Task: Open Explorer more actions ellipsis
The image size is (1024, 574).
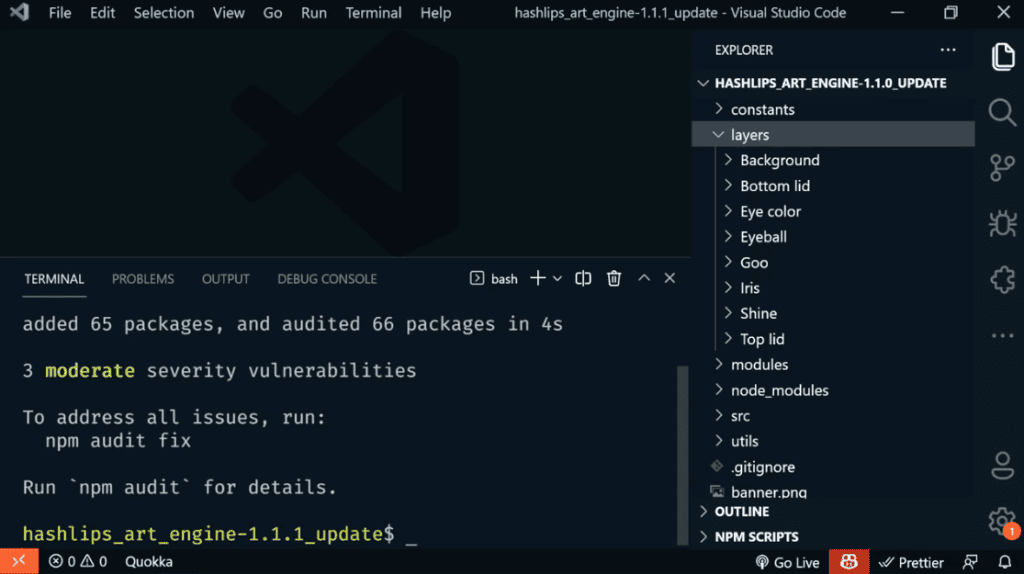Action: click(948, 50)
